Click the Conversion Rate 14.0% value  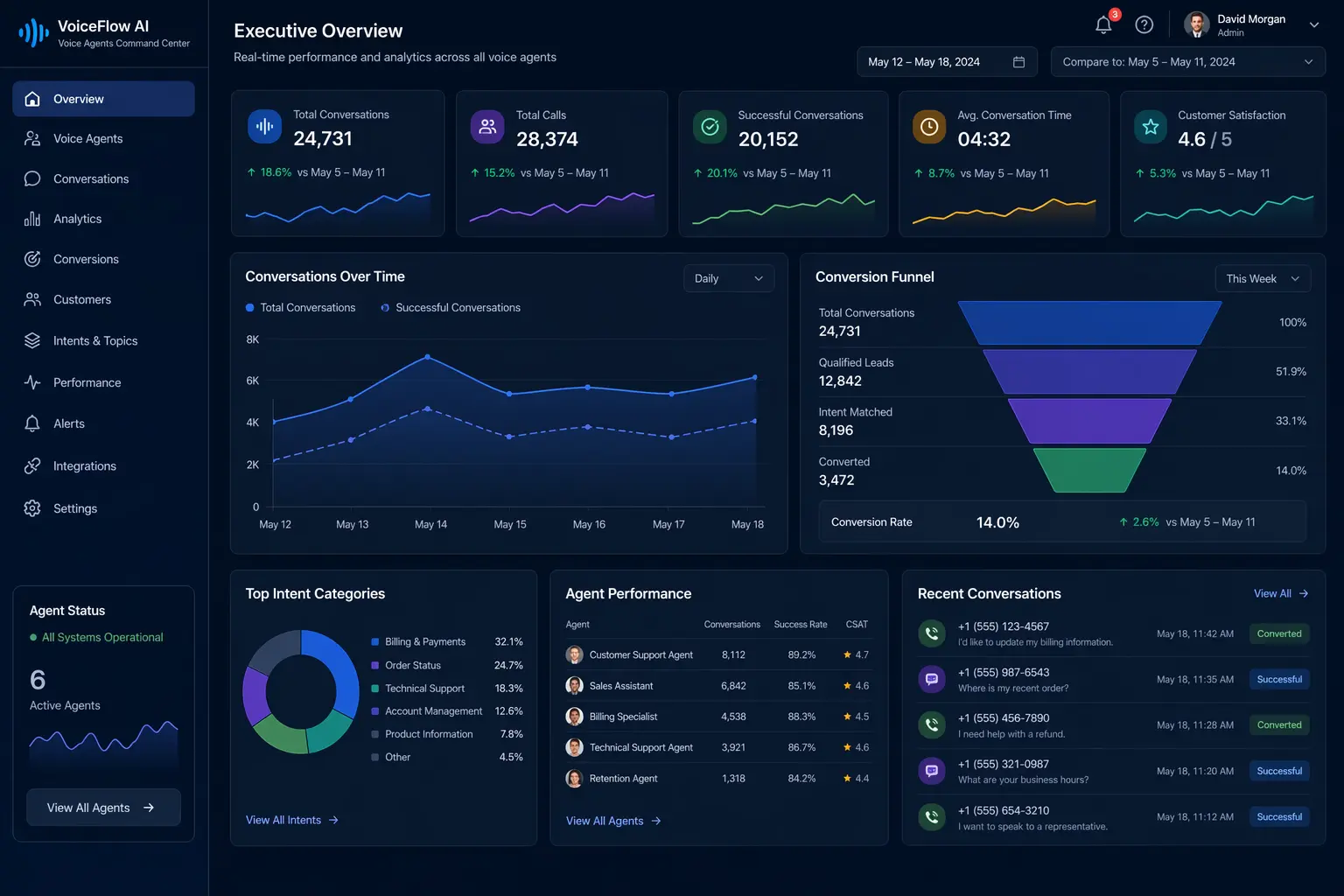(x=997, y=522)
